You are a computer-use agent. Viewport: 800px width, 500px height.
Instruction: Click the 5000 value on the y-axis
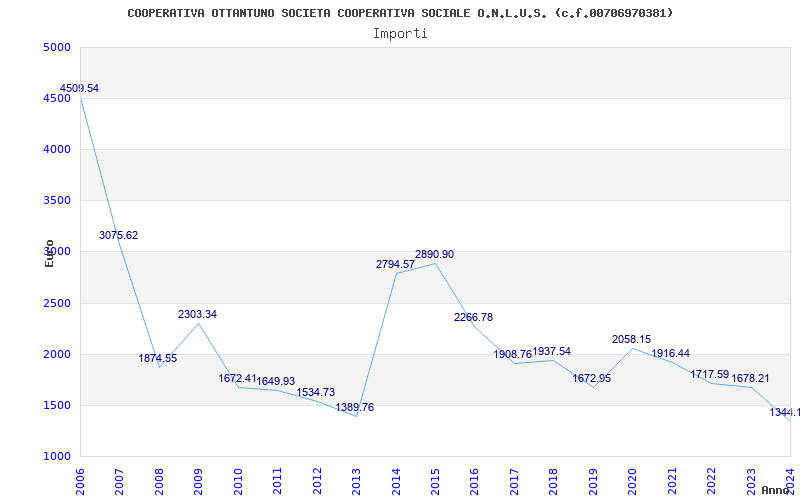tap(56, 48)
